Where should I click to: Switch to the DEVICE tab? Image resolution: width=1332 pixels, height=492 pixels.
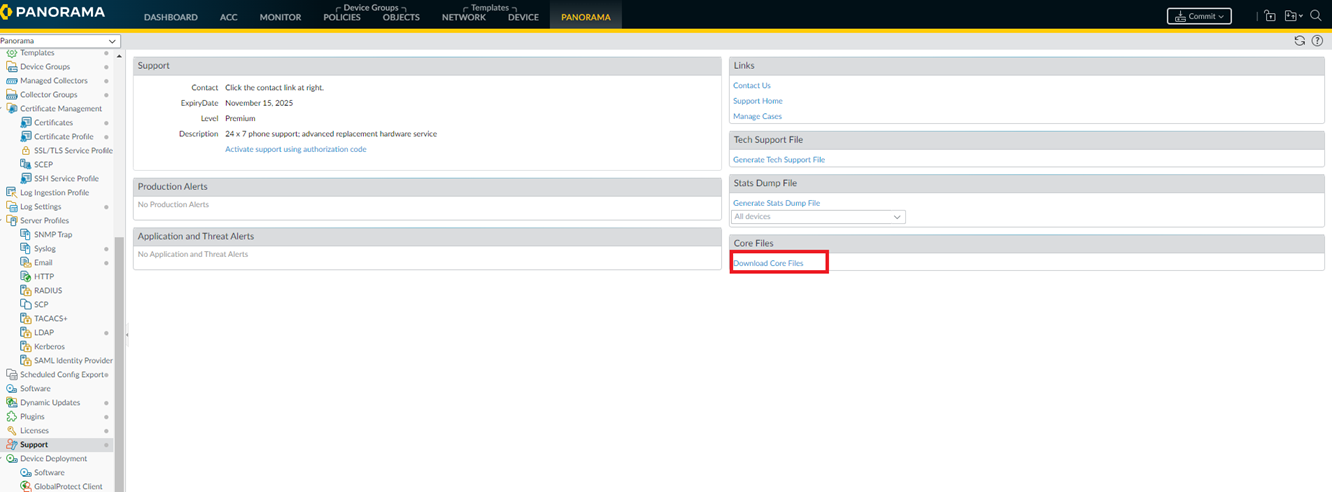point(523,17)
